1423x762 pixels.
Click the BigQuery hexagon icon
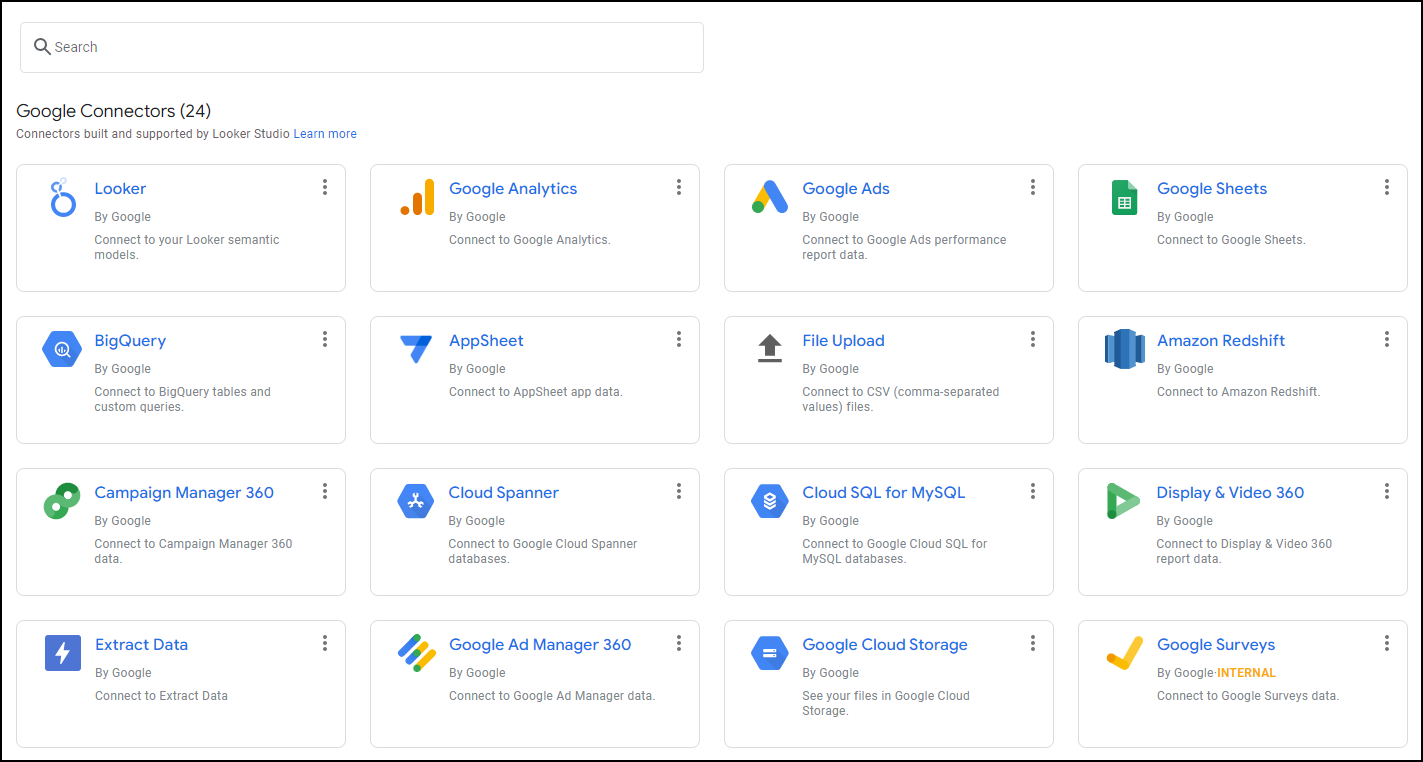[x=62, y=349]
